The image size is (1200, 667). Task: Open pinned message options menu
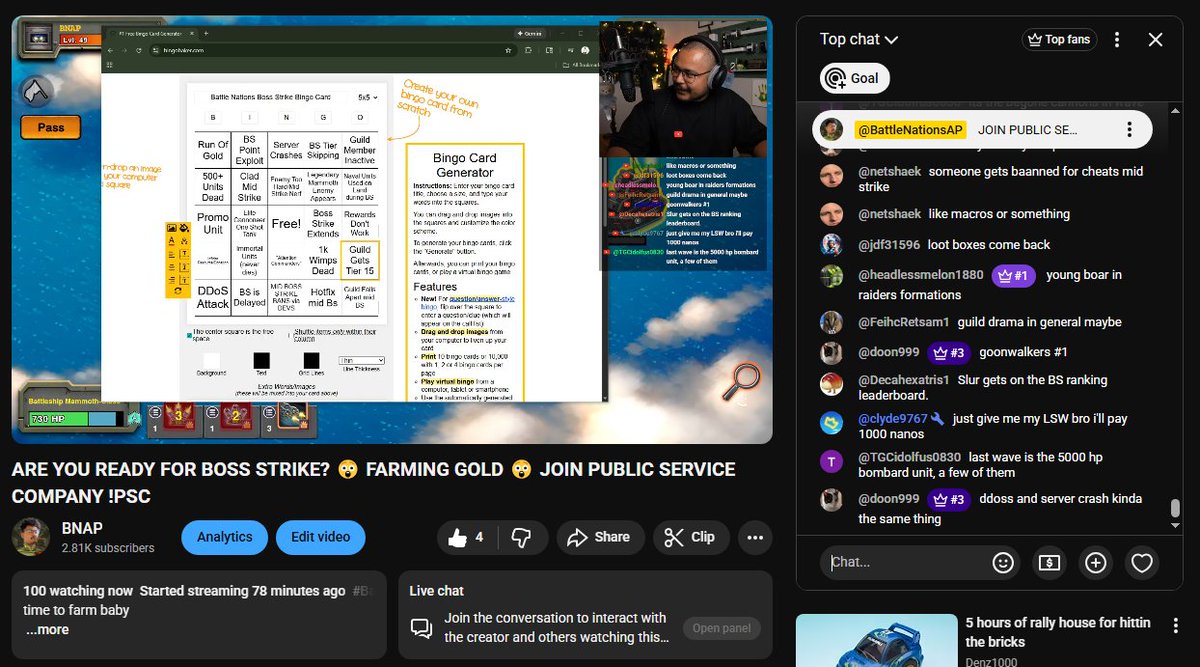(1129, 130)
